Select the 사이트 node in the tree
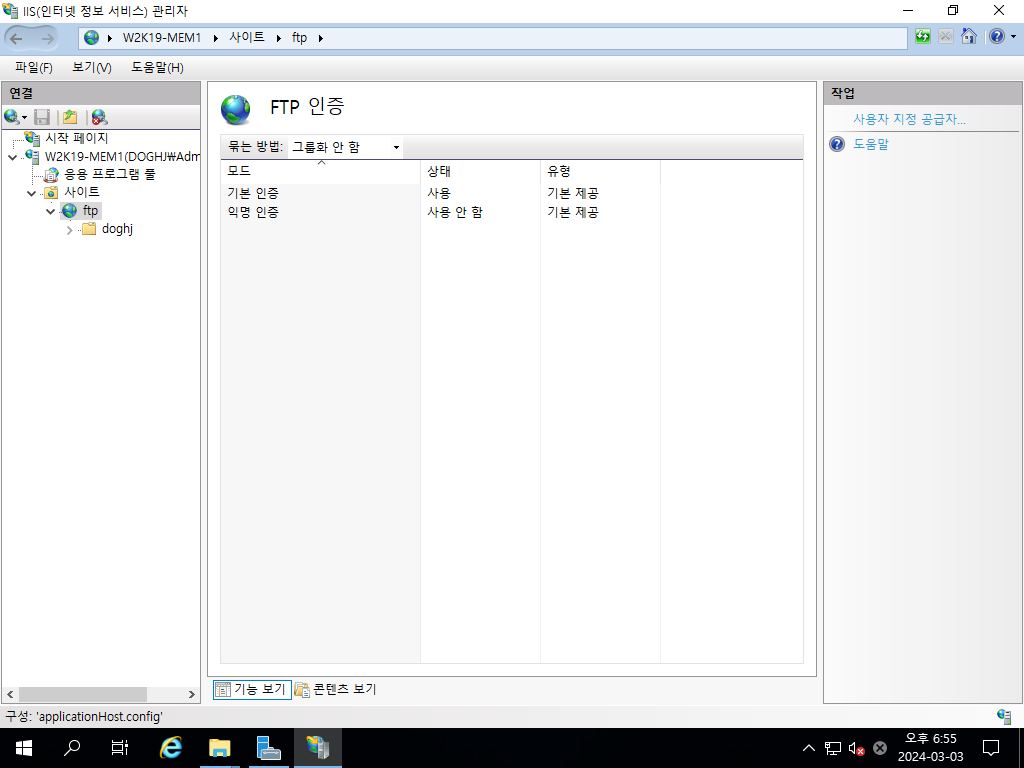 coord(82,192)
